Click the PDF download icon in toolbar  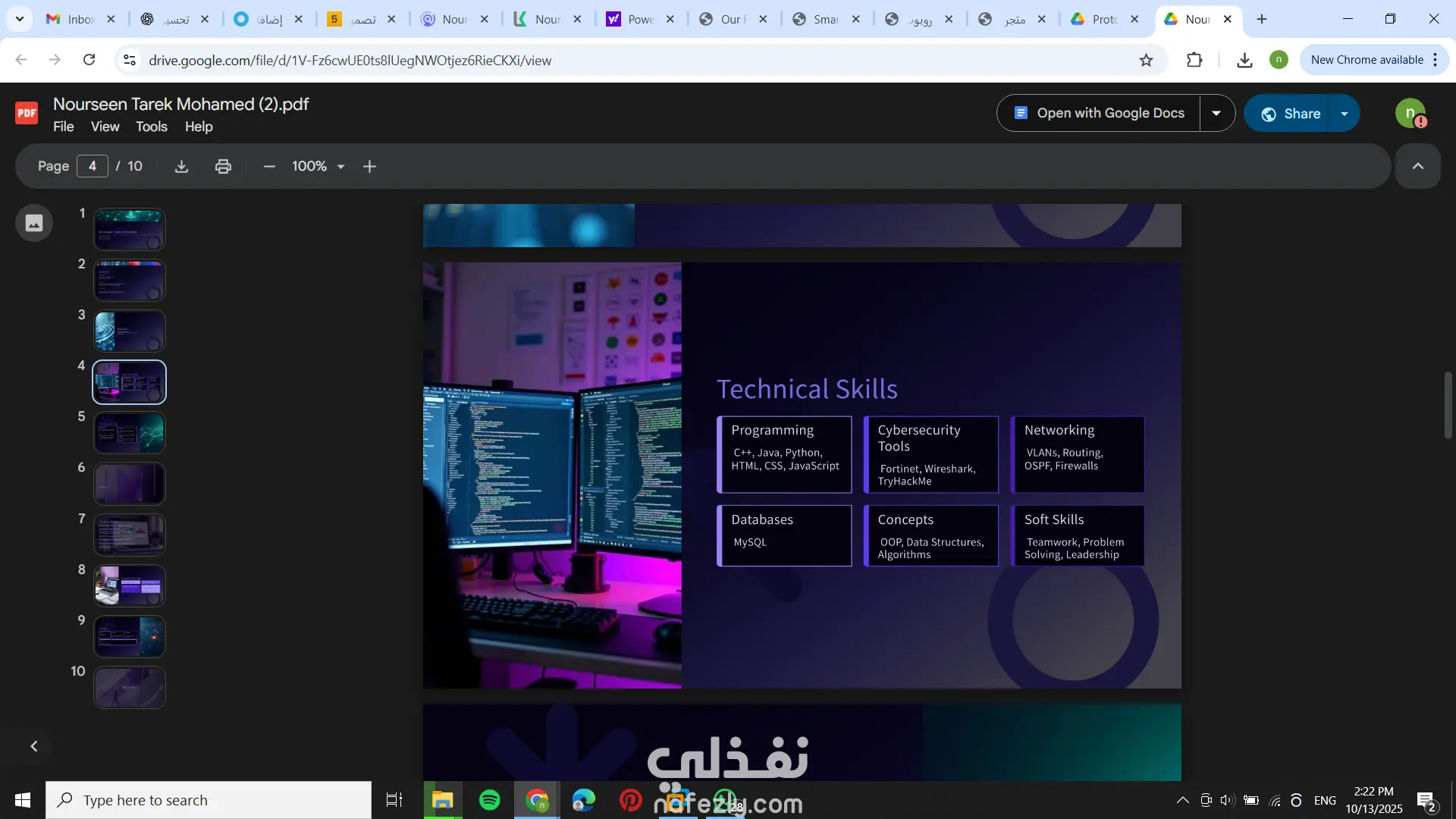(181, 166)
